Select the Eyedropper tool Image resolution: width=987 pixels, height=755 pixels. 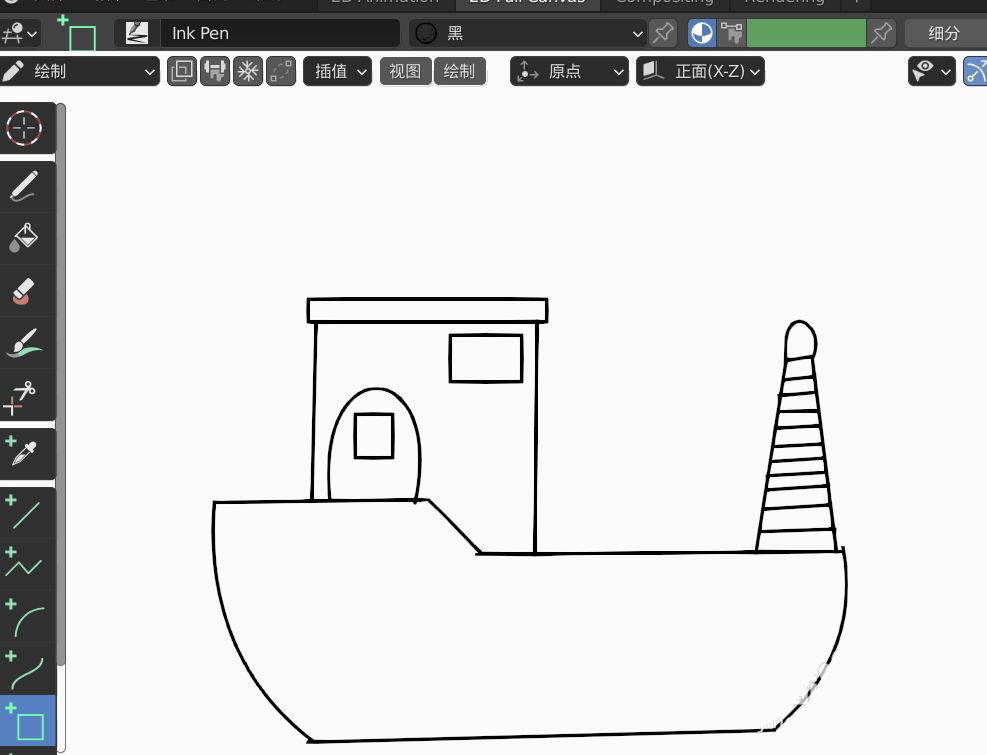click(x=24, y=453)
